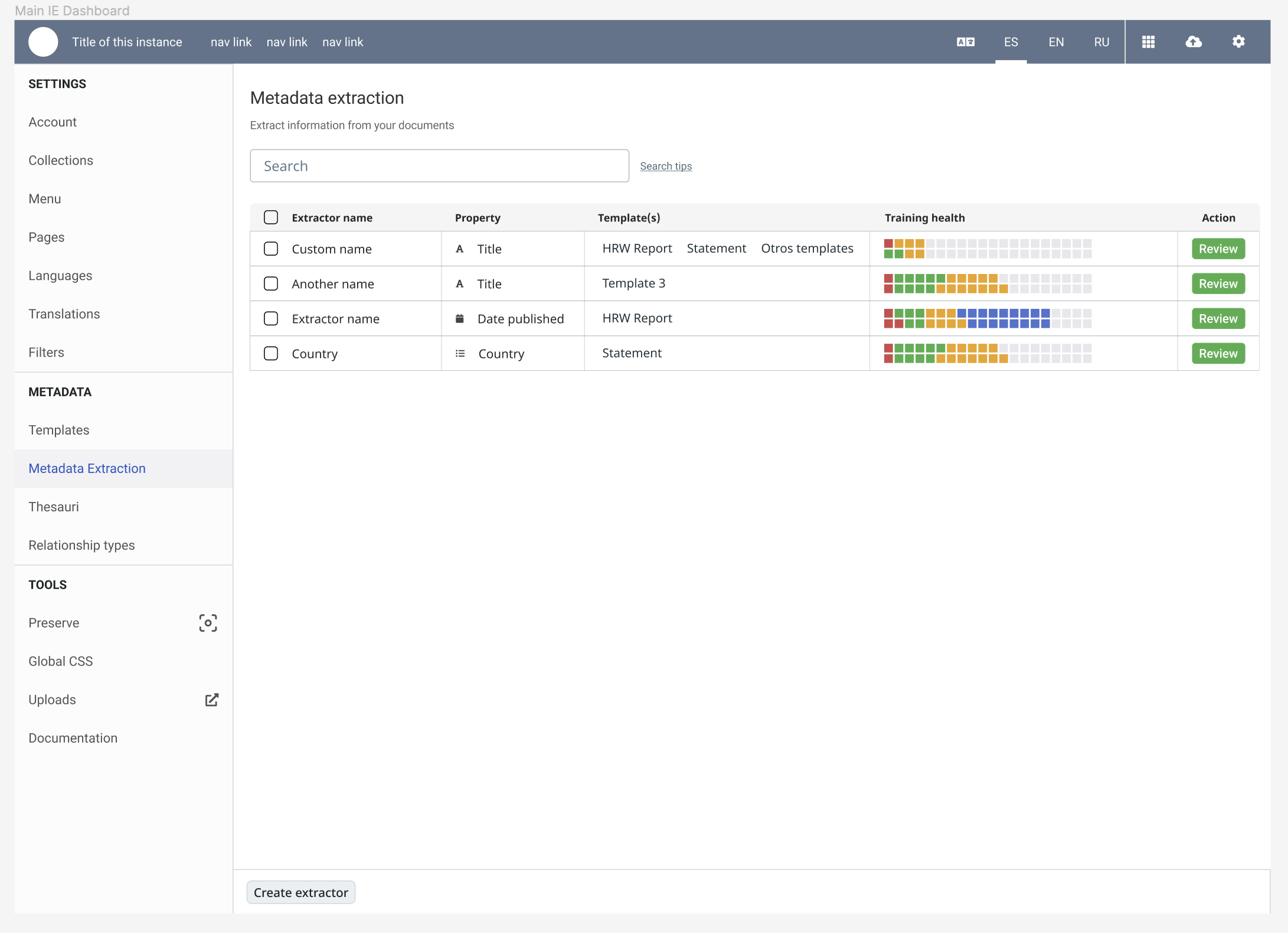Click the calendar icon next to Date published
The height and width of the screenshot is (933, 1288).
pyautogui.click(x=460, y=318)
